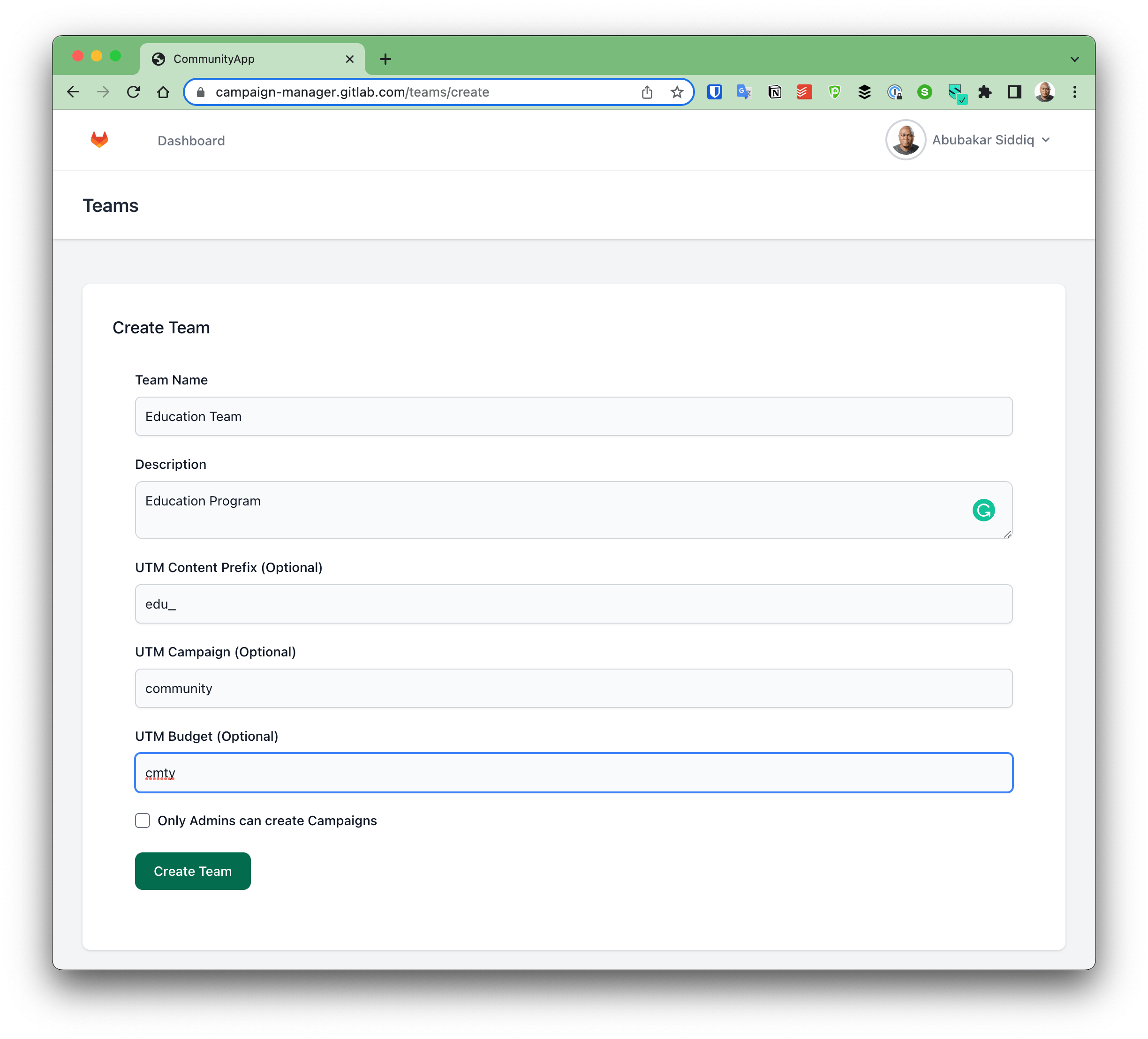
Task: Tick Only Admins can create Campaigns
Action: (143, 821)
